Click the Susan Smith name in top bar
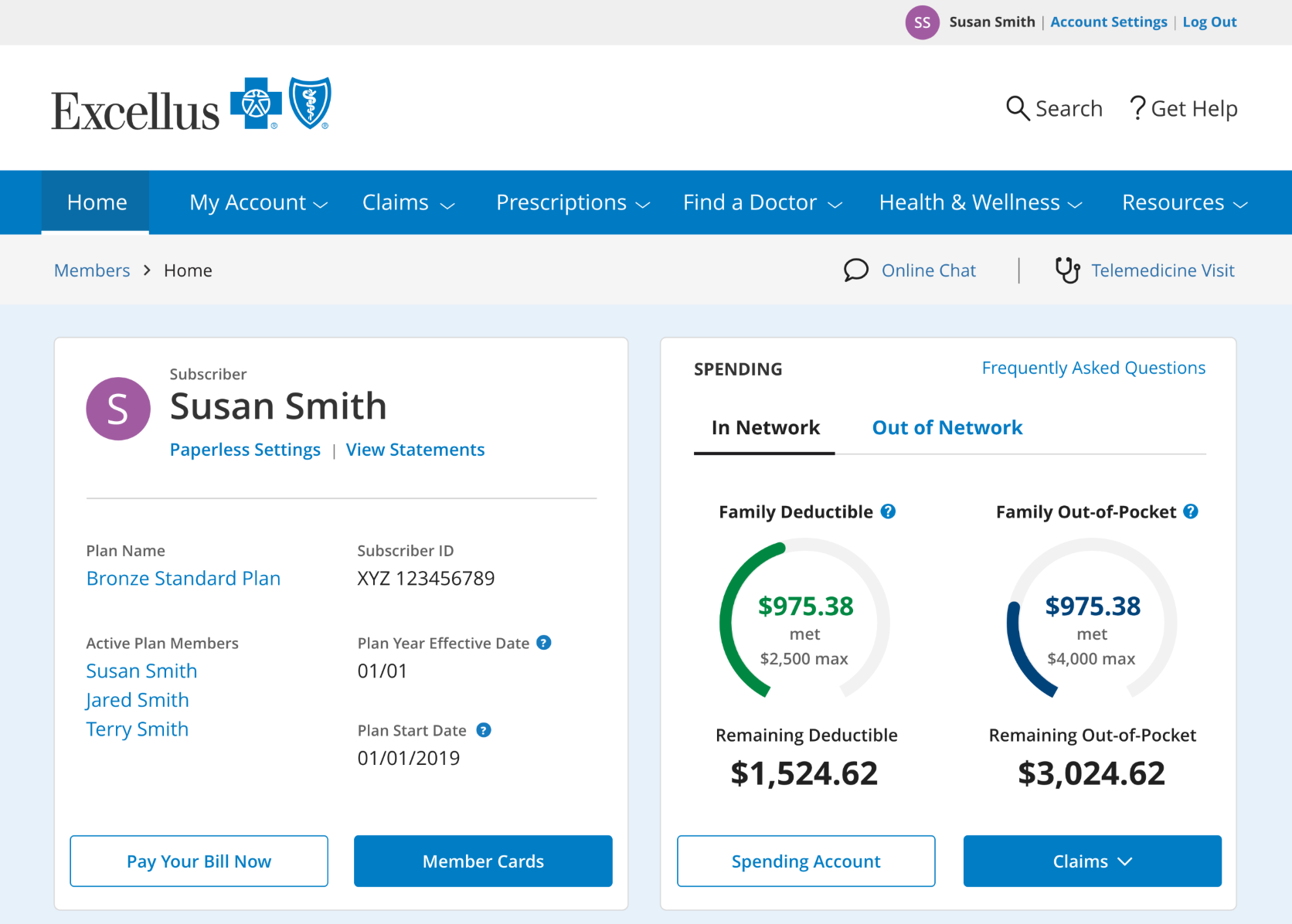 click(x=992, y=22)
